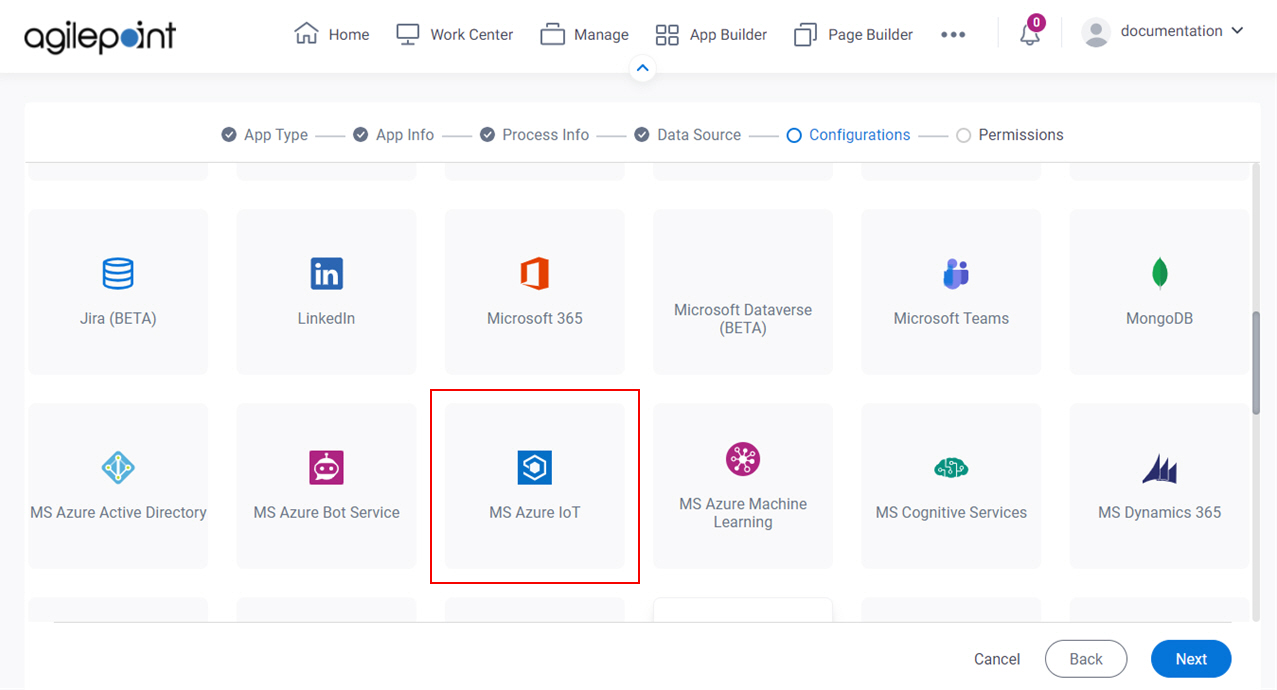This screenshot has width=1277, height=690.
Task: Click the Microsoft 365 label
Action: tap(535, 319)
